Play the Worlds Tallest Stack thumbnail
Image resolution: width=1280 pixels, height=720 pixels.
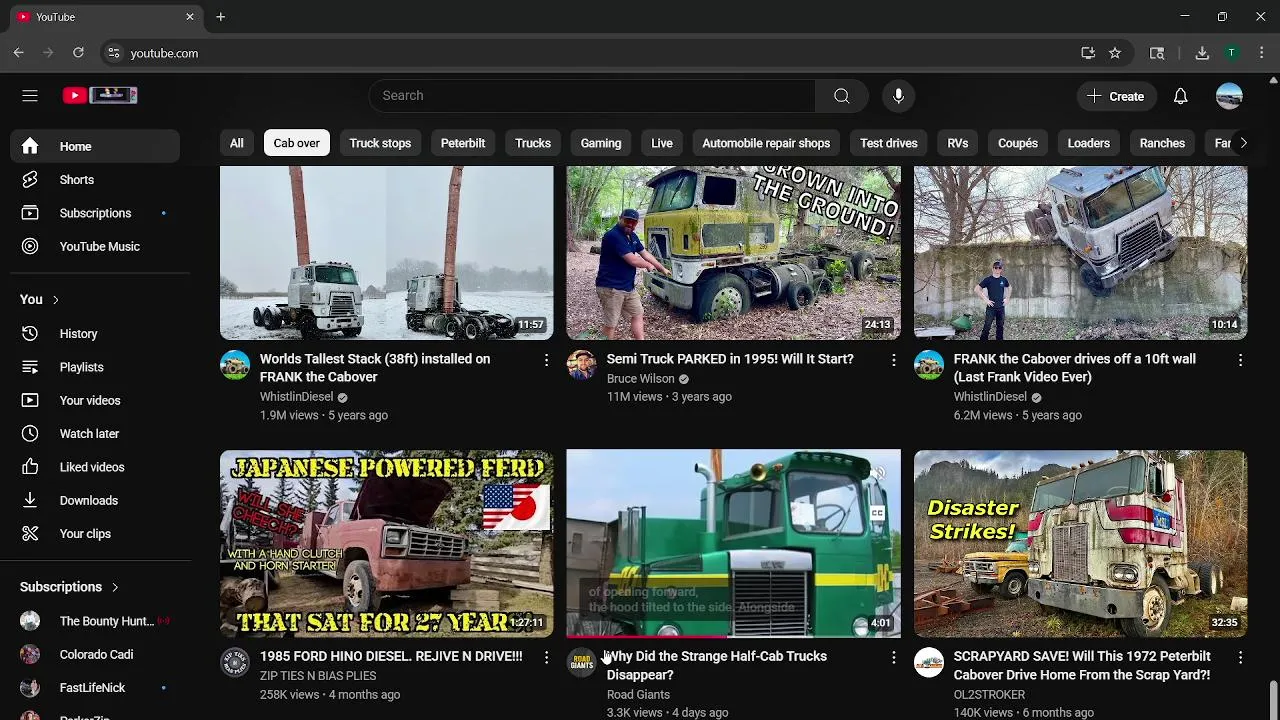(x=386, y=253)
